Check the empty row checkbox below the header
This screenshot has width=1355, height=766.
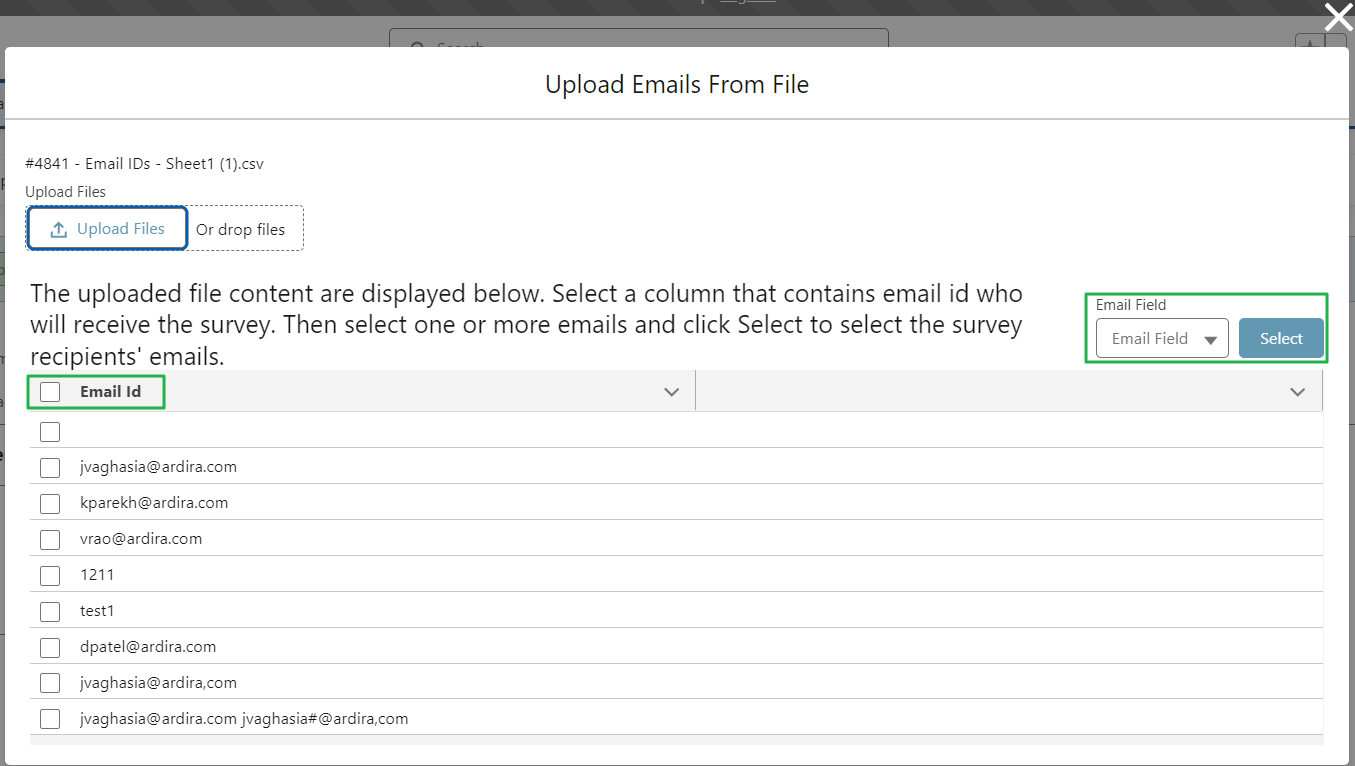pyautogui.click(x=50, y=431)
